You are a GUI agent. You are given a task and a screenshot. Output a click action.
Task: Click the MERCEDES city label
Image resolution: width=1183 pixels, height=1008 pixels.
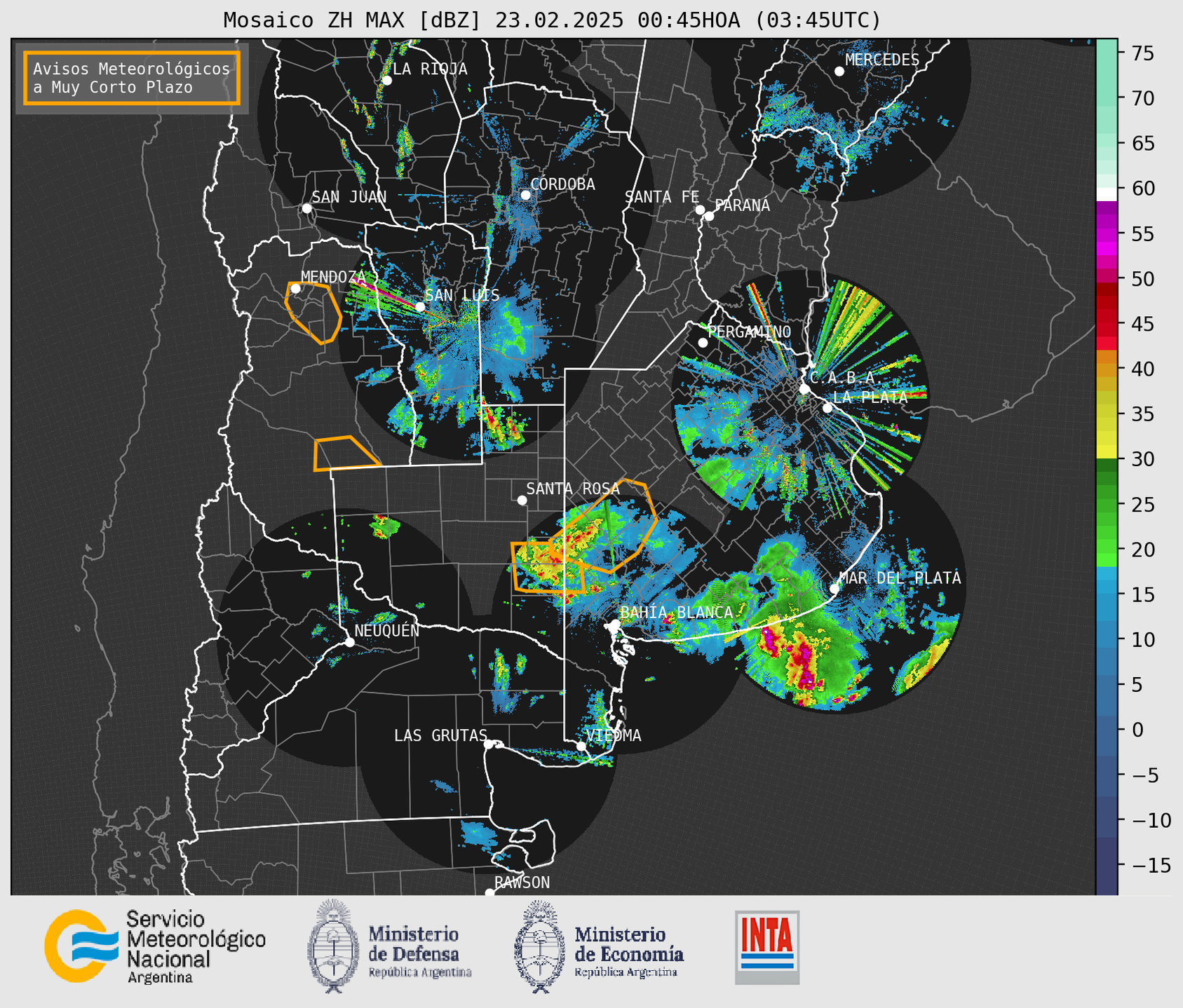tap(882, 60)
